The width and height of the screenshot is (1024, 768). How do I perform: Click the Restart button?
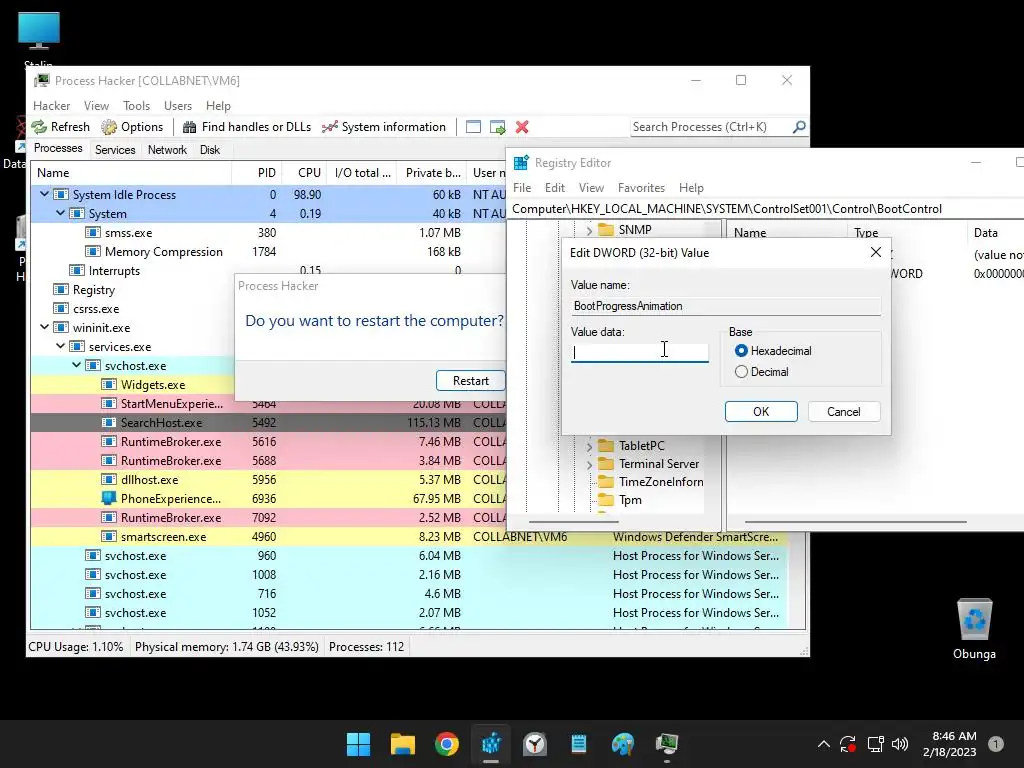[x=470, y=381]
